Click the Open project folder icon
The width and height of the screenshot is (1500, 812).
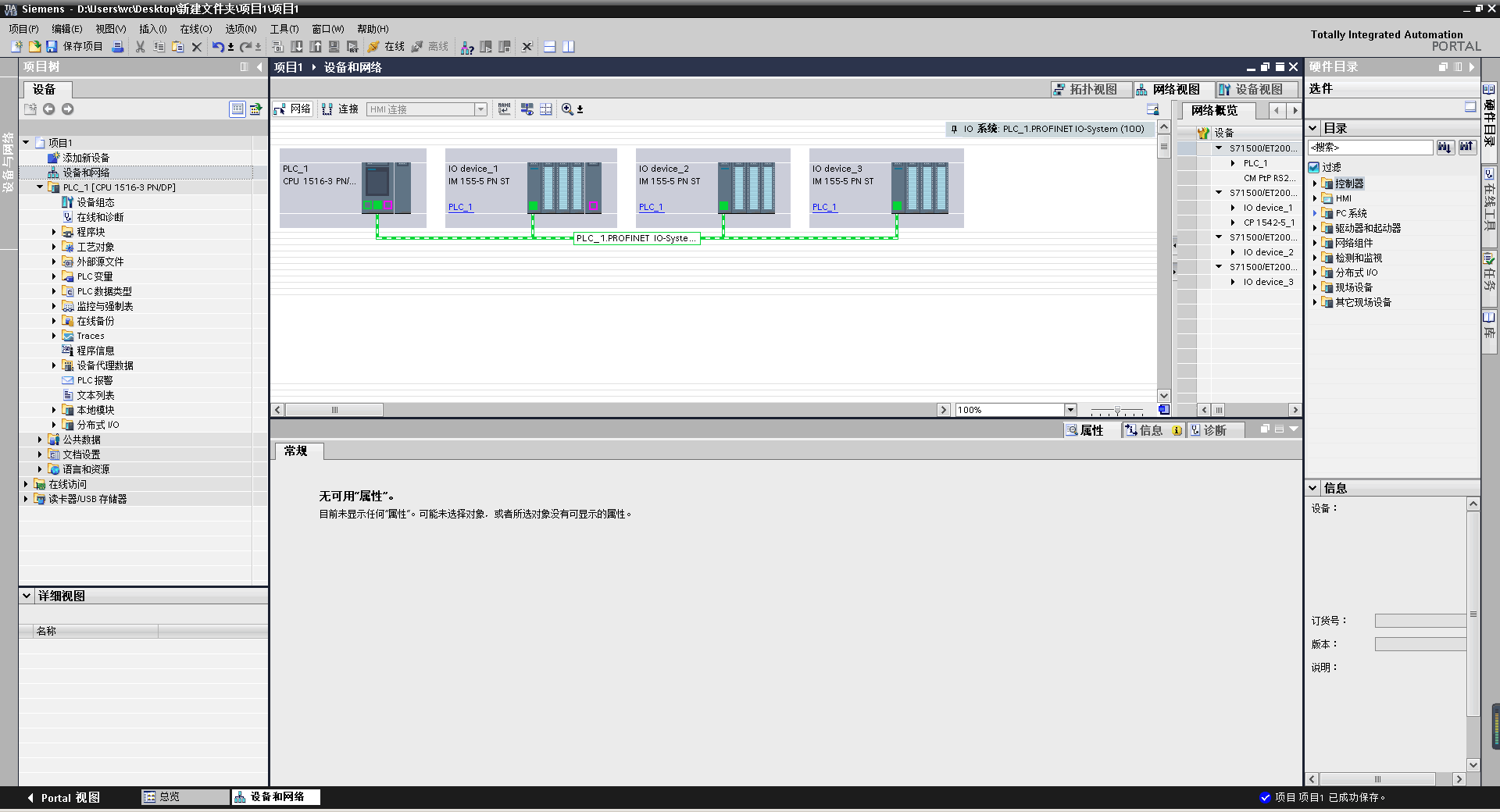(34, 47)
